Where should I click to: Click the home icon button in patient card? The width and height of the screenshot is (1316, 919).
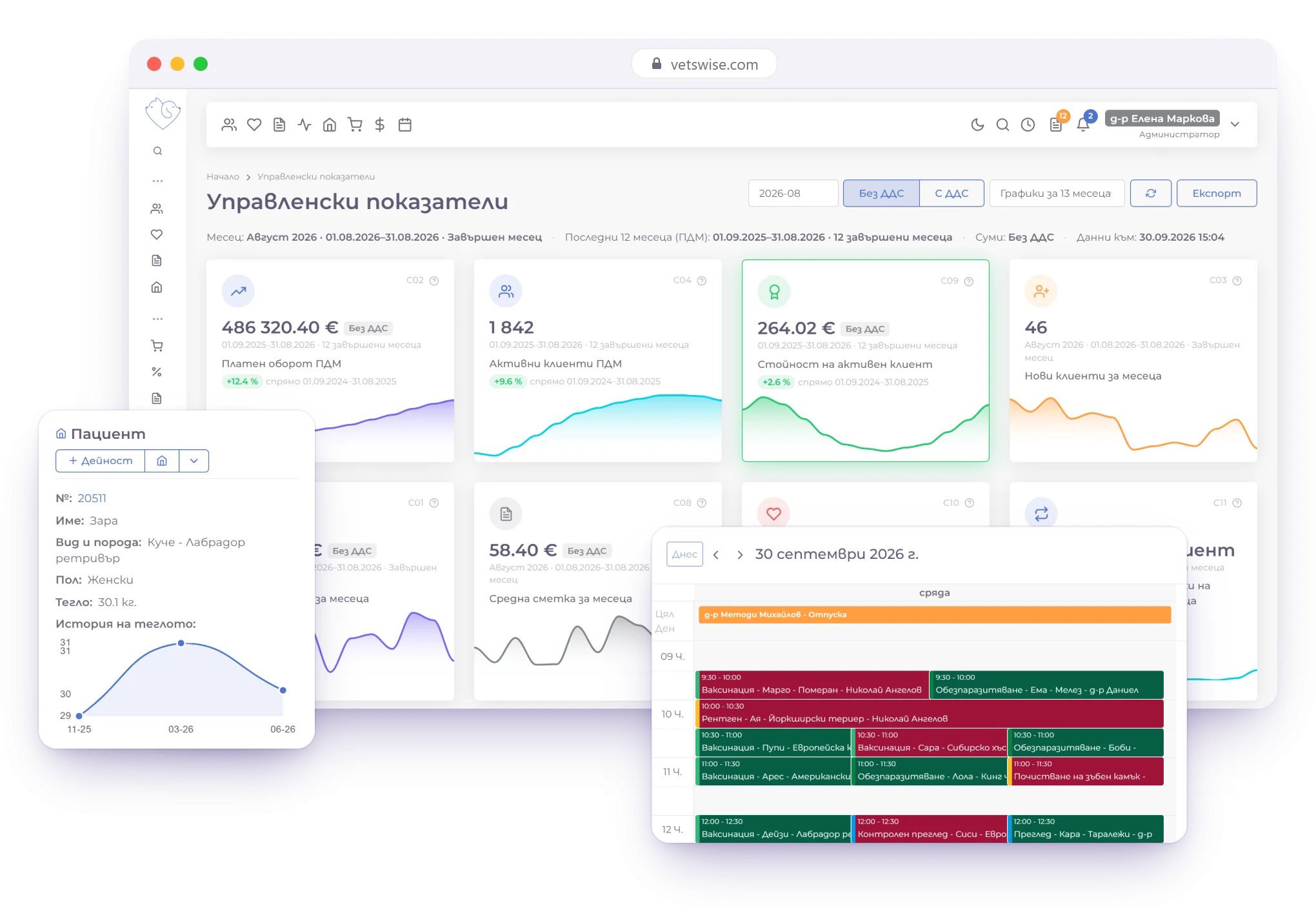coord(162,461)
